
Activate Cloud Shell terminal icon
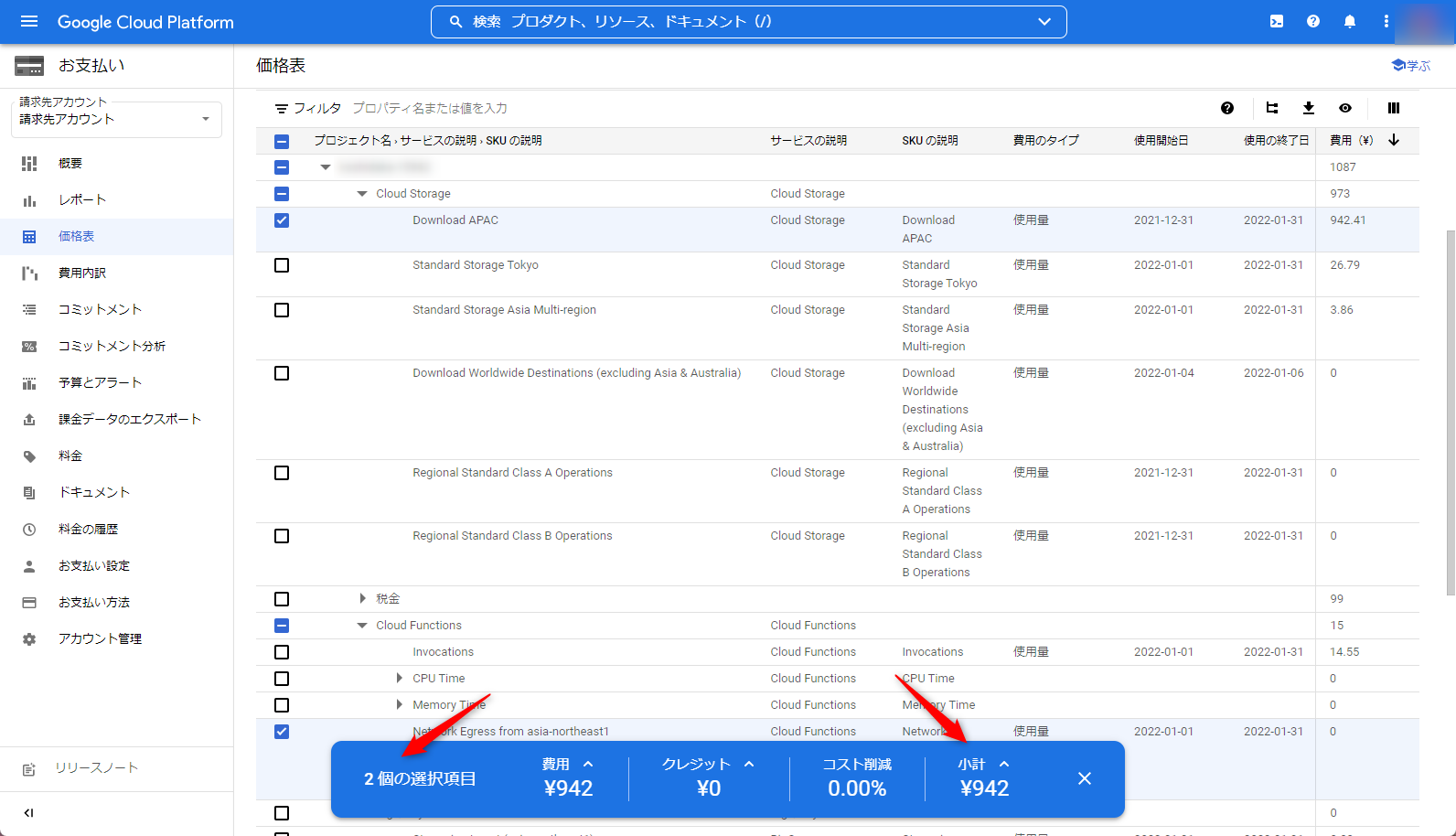1277,22
